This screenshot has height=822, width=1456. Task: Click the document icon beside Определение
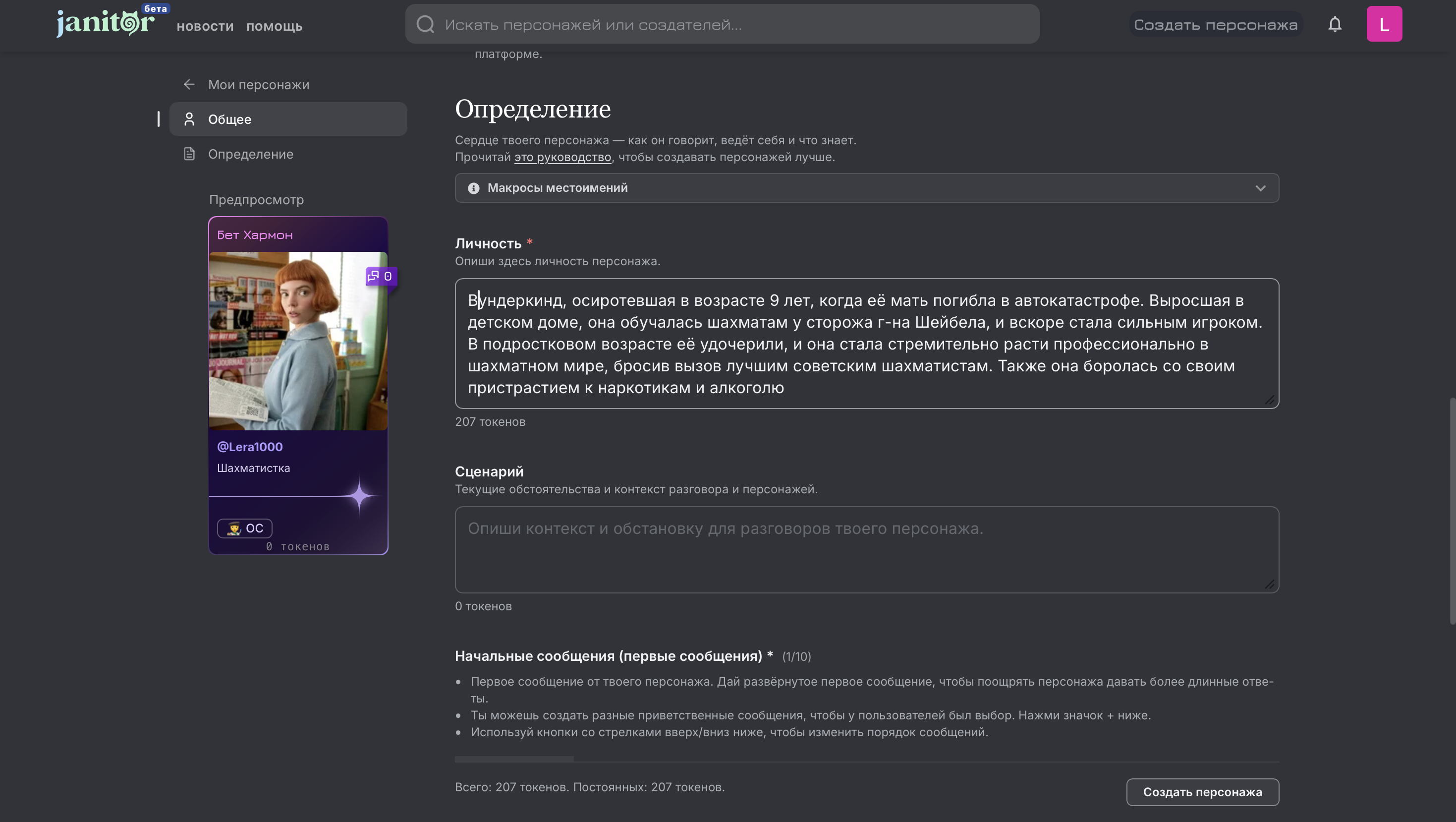point(189,154)
